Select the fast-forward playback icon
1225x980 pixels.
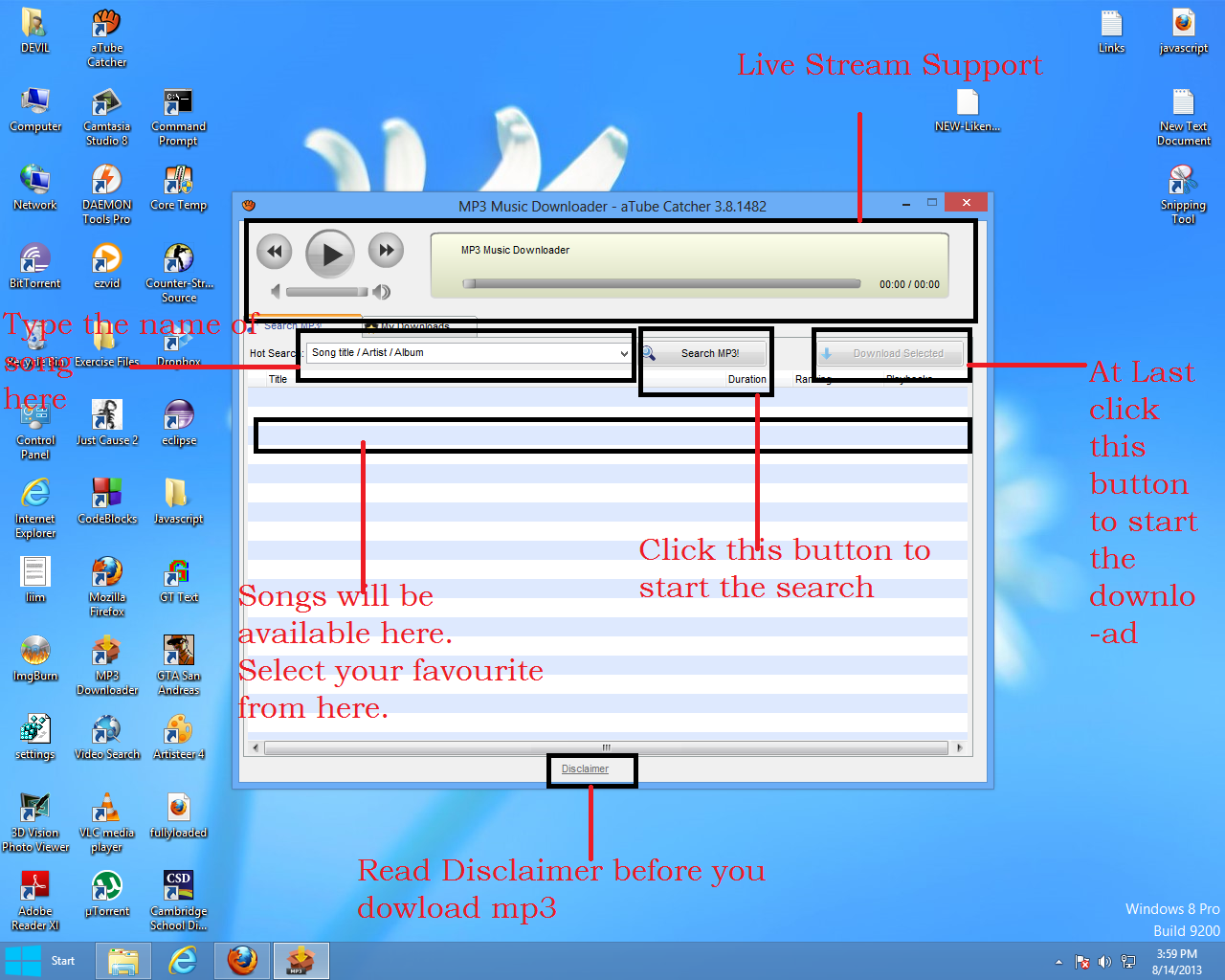coord(386,251)
